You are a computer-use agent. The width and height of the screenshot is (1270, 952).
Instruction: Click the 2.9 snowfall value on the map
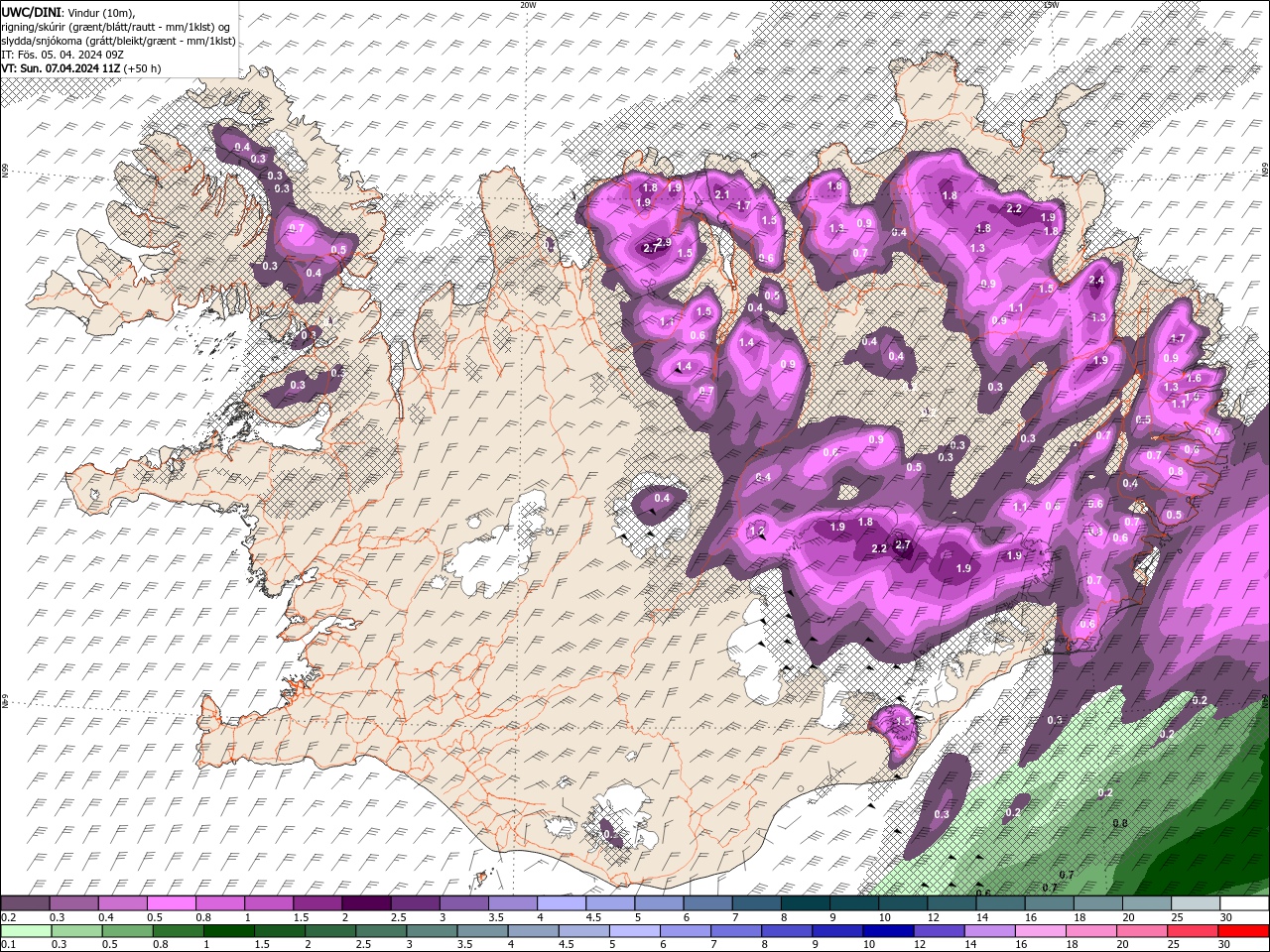point(664,242)
